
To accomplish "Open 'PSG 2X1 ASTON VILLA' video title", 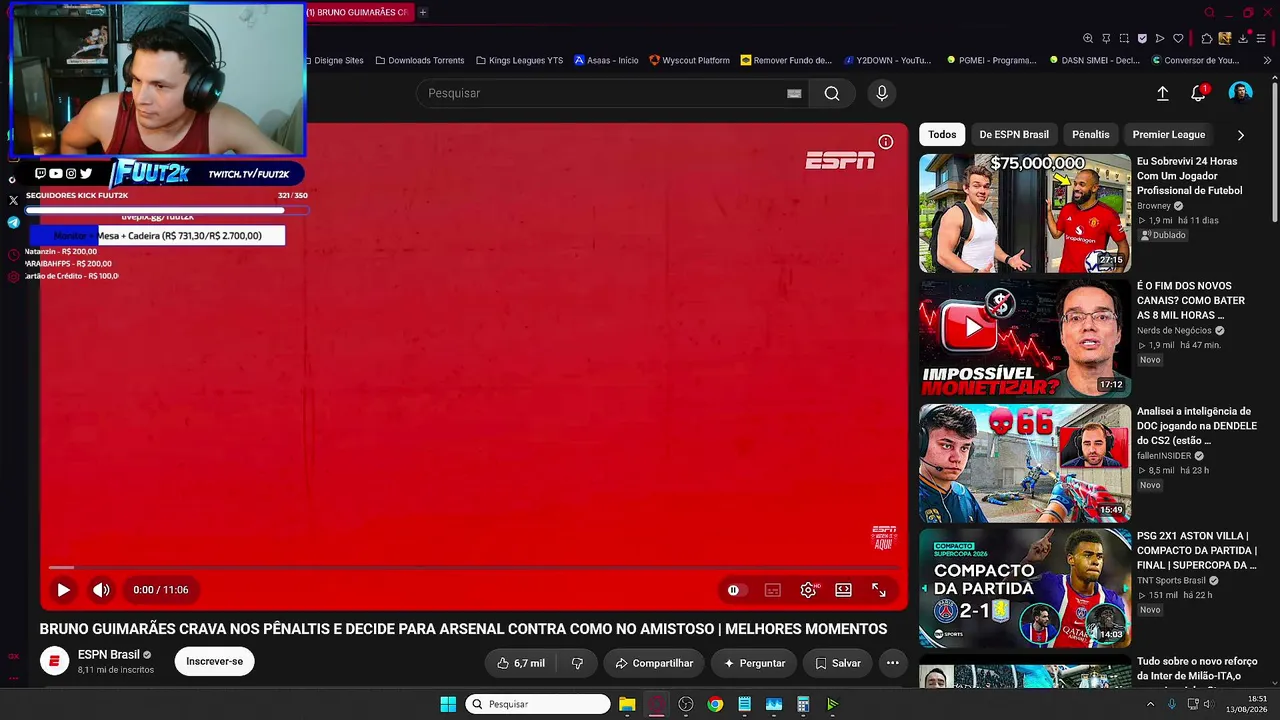I will pyautogui.click(x=1197, y=551).
